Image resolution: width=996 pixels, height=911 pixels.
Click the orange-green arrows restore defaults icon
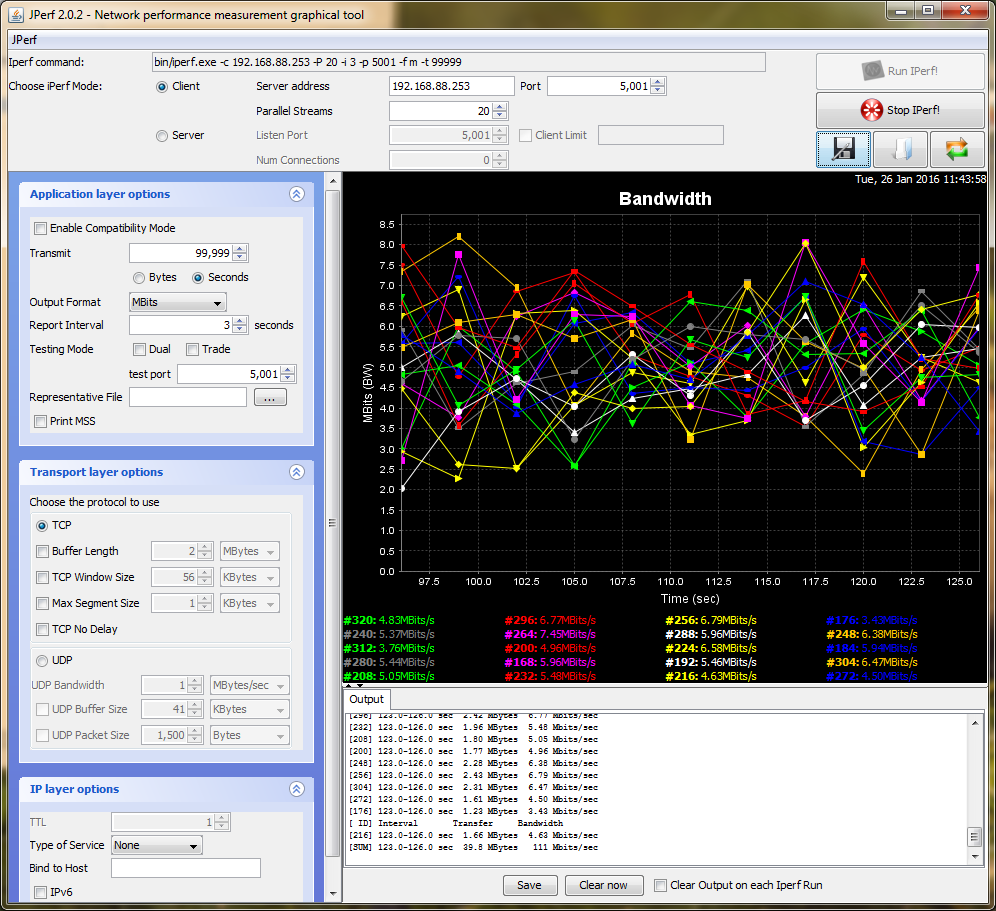click(957, 150)
